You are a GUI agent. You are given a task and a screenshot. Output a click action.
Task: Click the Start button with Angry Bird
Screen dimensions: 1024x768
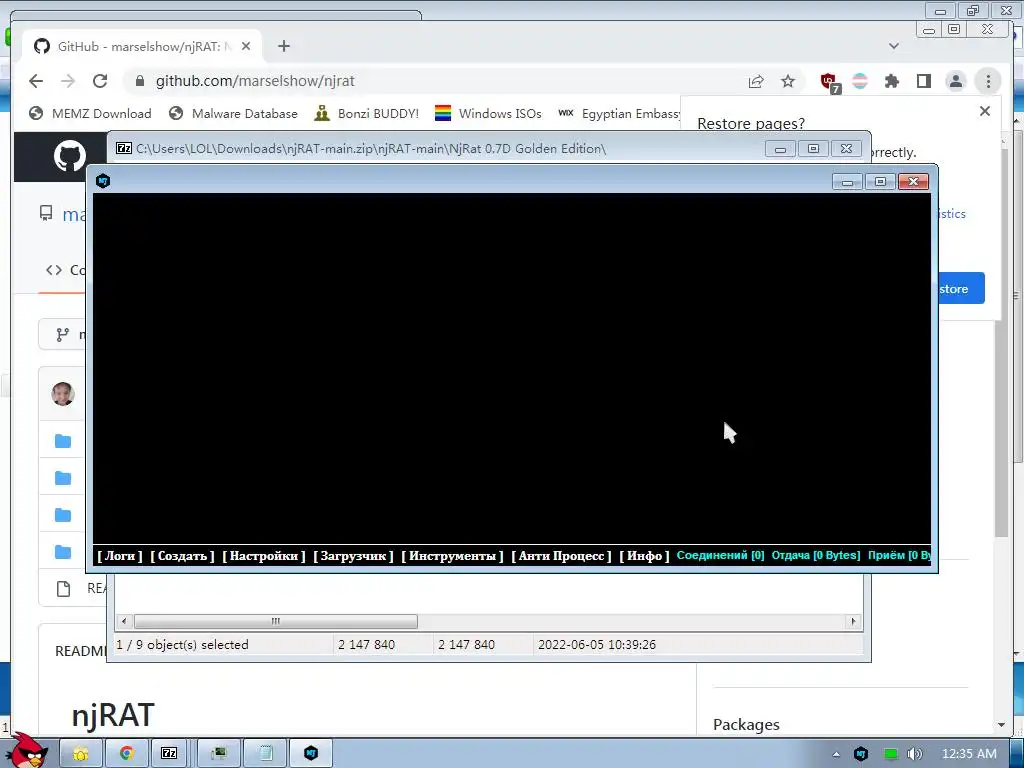(28, 752)
